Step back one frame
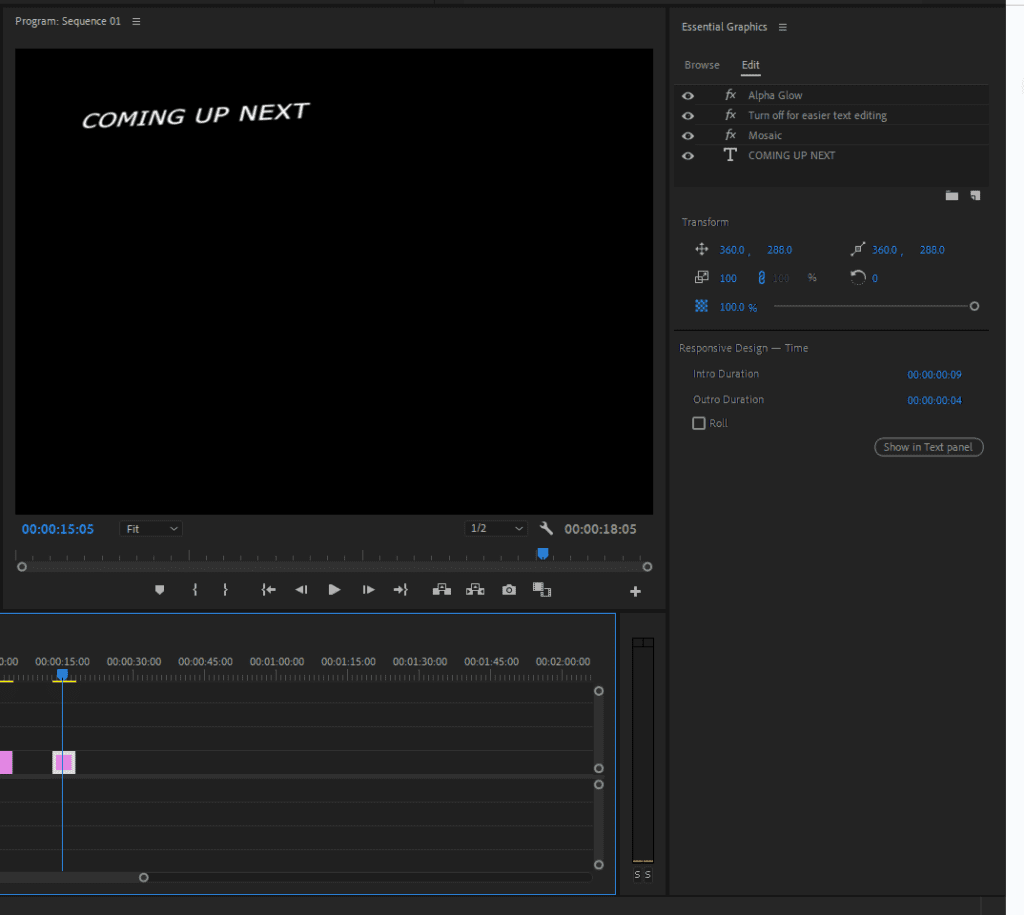The image size is (1024, 915). 301,590
